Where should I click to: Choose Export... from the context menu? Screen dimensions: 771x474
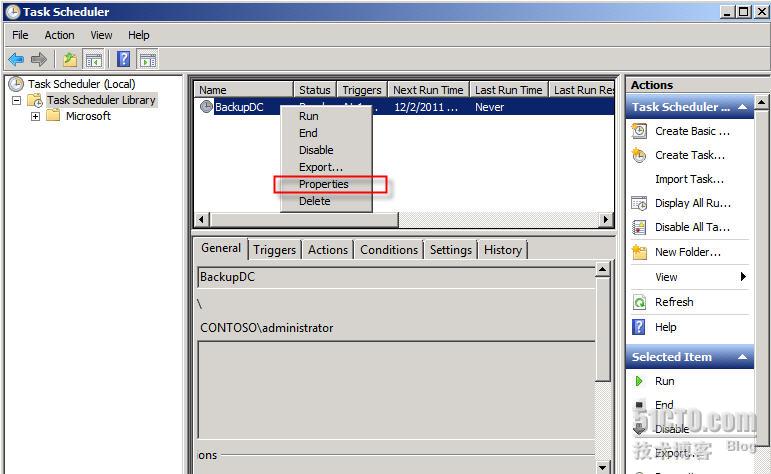tap(326, 167)
